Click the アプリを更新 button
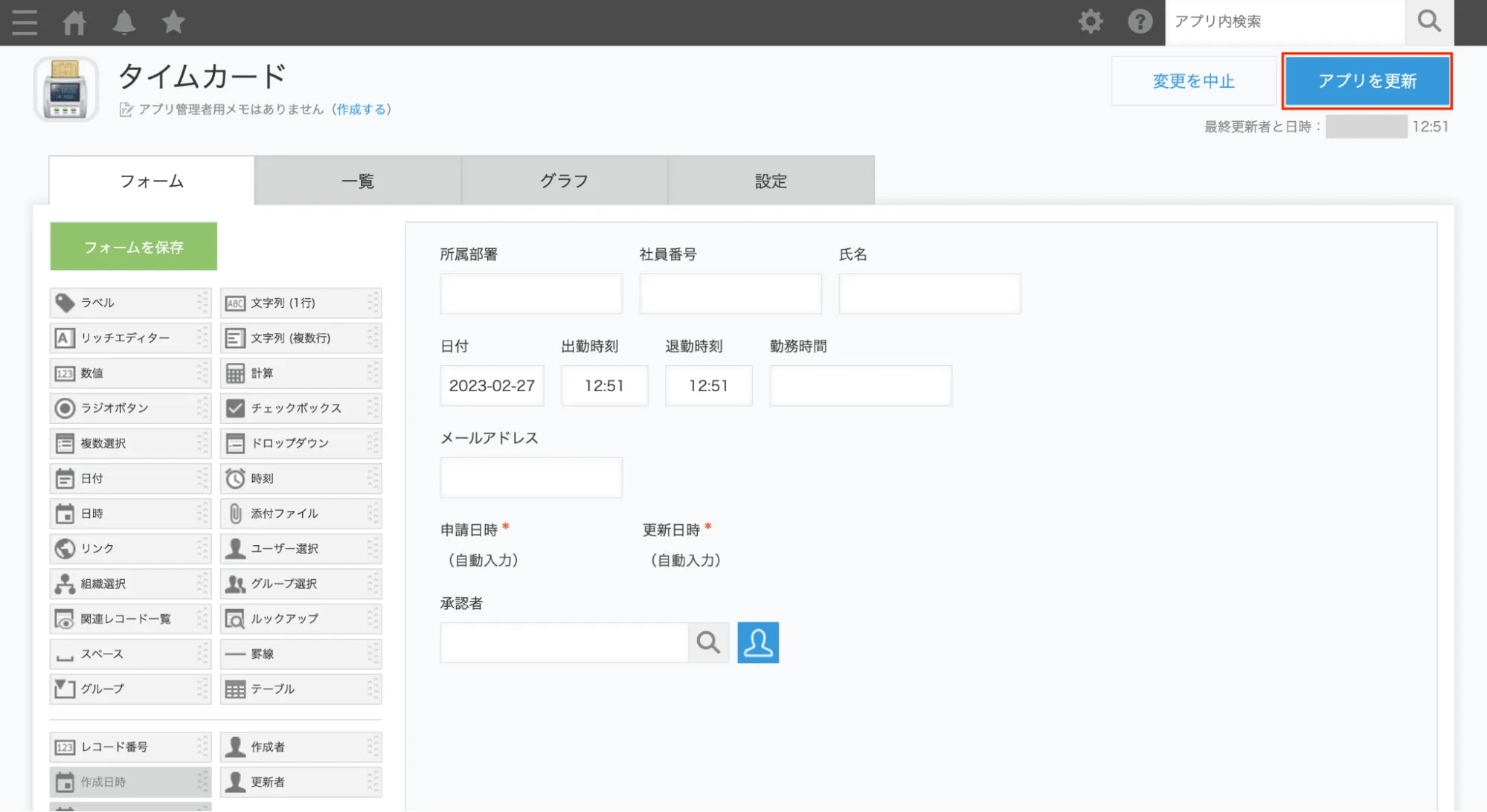1487x812 pixels. [x=1366, y=82]
